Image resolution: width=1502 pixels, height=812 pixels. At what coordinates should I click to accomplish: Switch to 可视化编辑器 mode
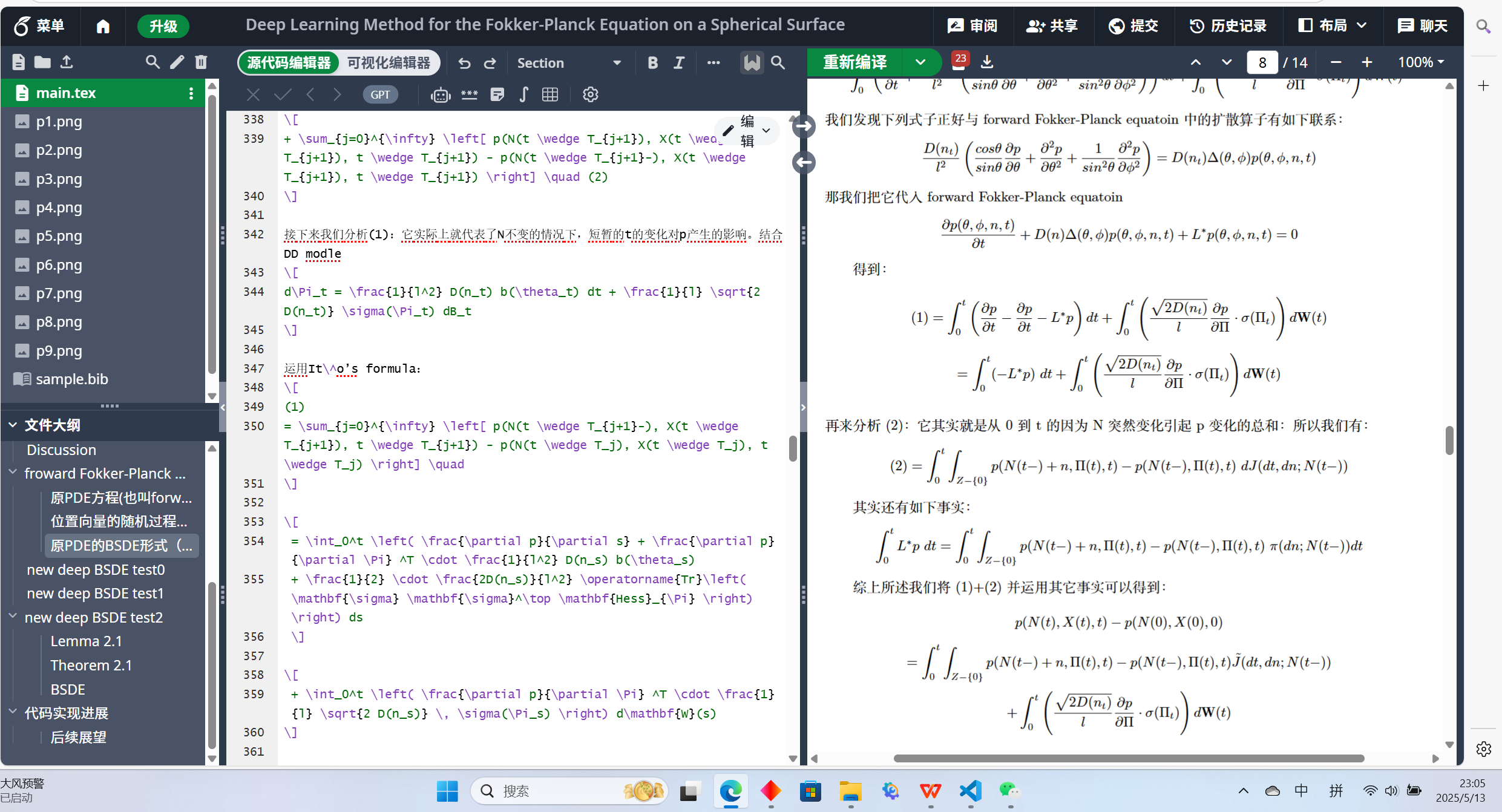click(x=389, y=62)
